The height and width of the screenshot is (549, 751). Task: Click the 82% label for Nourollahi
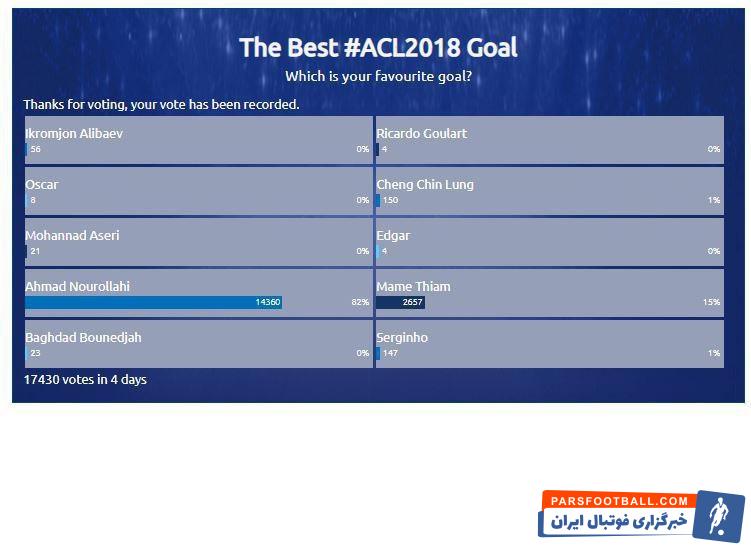click(360, 302)
